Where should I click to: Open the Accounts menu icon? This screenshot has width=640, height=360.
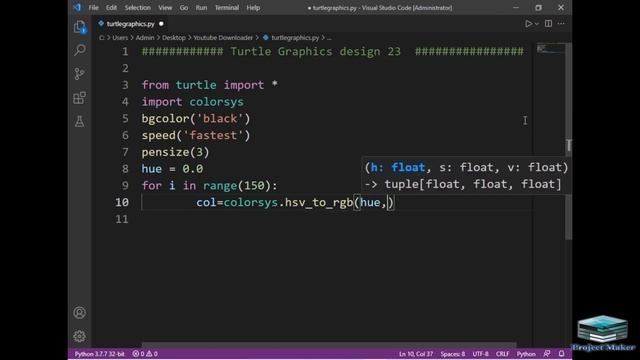pos(80,313)
